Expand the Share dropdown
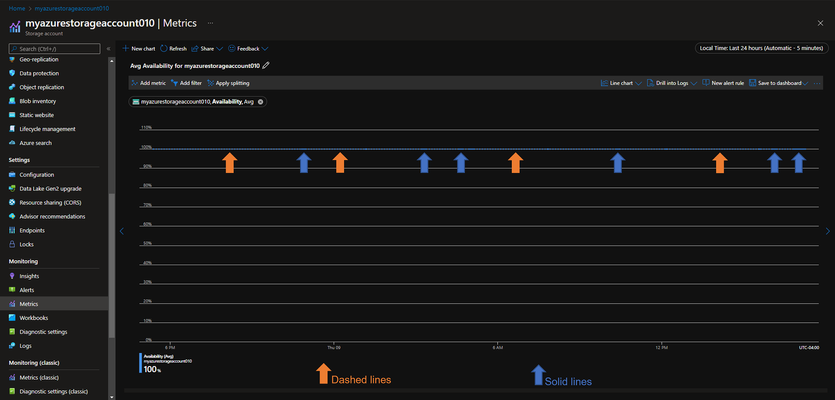Viewport: 835px width, 400px height. click(219, 48)
